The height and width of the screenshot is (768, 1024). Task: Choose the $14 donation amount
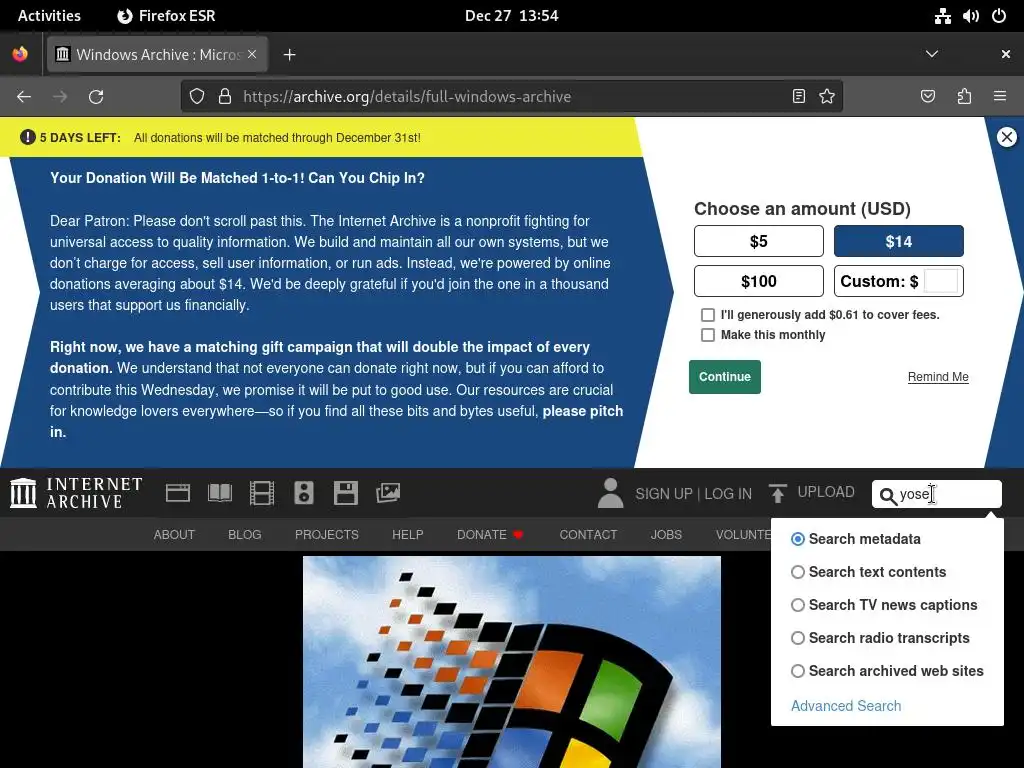[x=899, y=241]
